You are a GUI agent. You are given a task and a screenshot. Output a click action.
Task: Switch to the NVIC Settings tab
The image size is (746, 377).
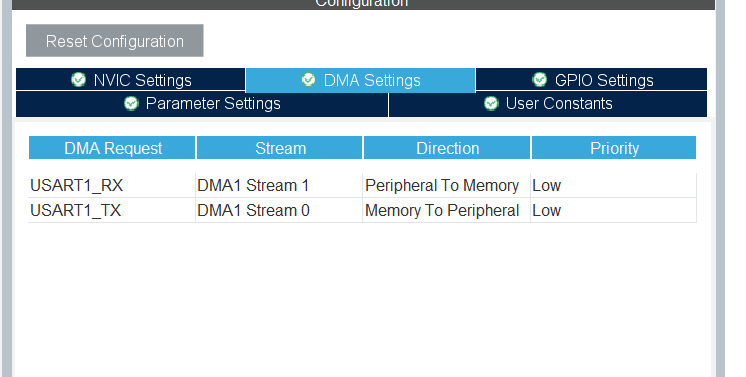point(131,79)
